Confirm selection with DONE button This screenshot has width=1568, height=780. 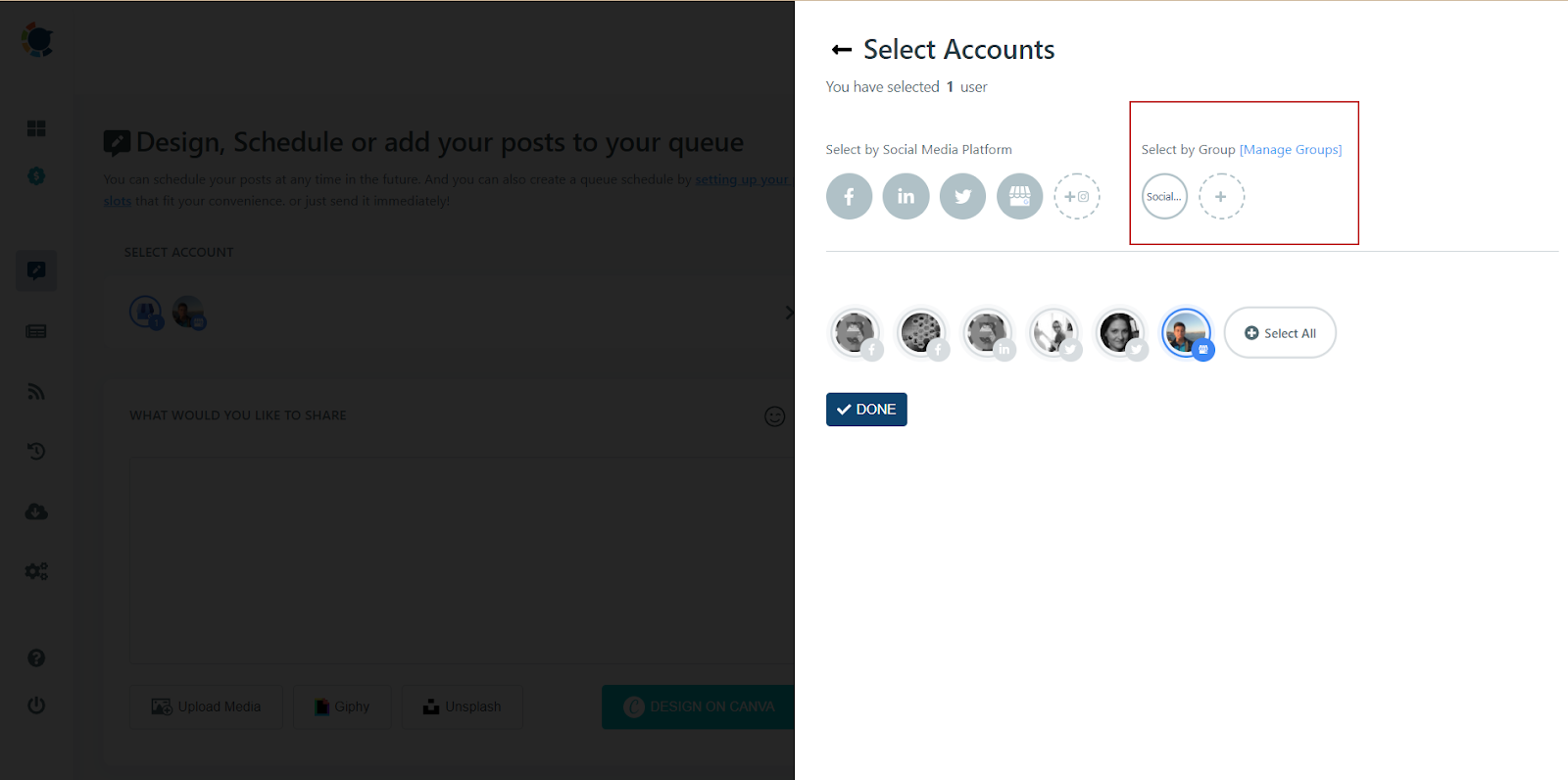tap(866, 410)
